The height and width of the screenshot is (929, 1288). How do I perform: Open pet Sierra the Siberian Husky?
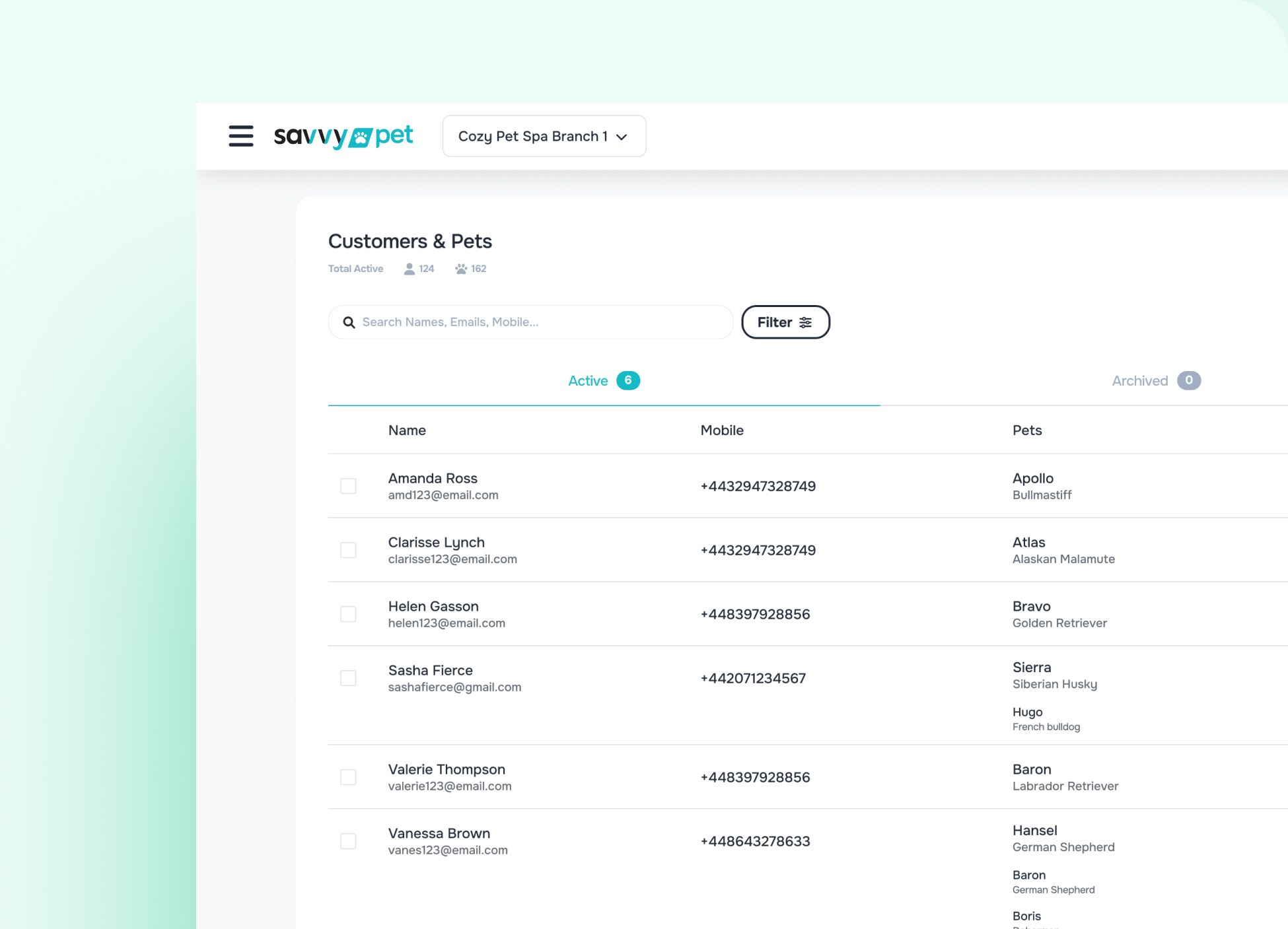1055,675
